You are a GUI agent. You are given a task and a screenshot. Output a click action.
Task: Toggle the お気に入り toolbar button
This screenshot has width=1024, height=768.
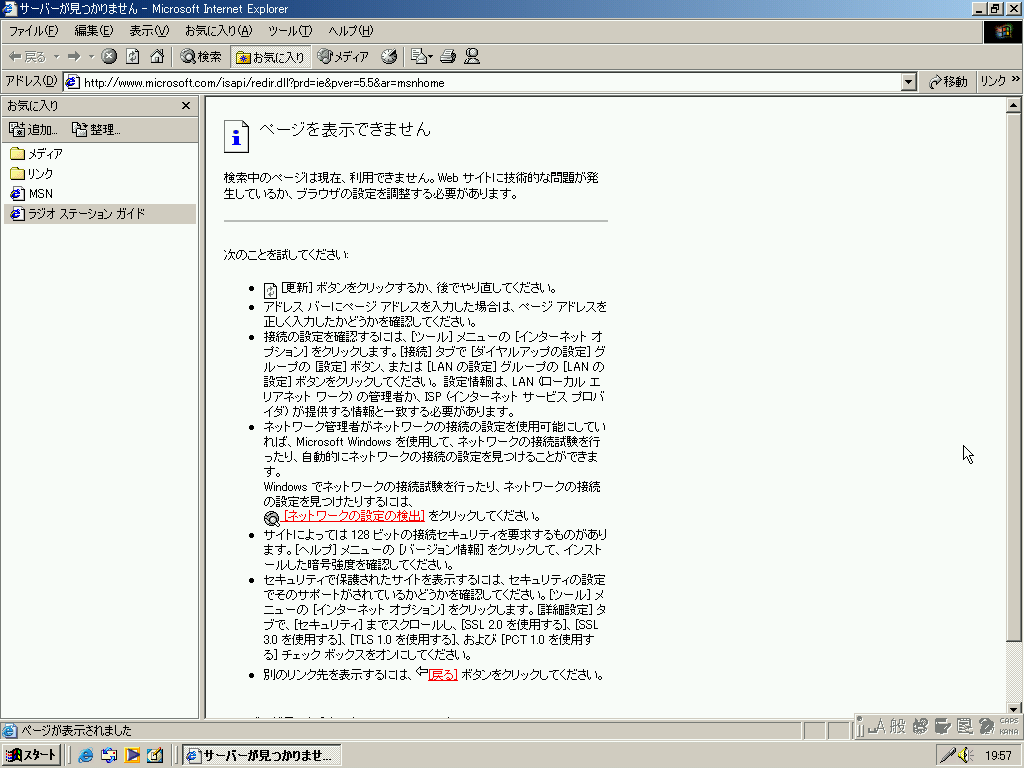(270, 57)
